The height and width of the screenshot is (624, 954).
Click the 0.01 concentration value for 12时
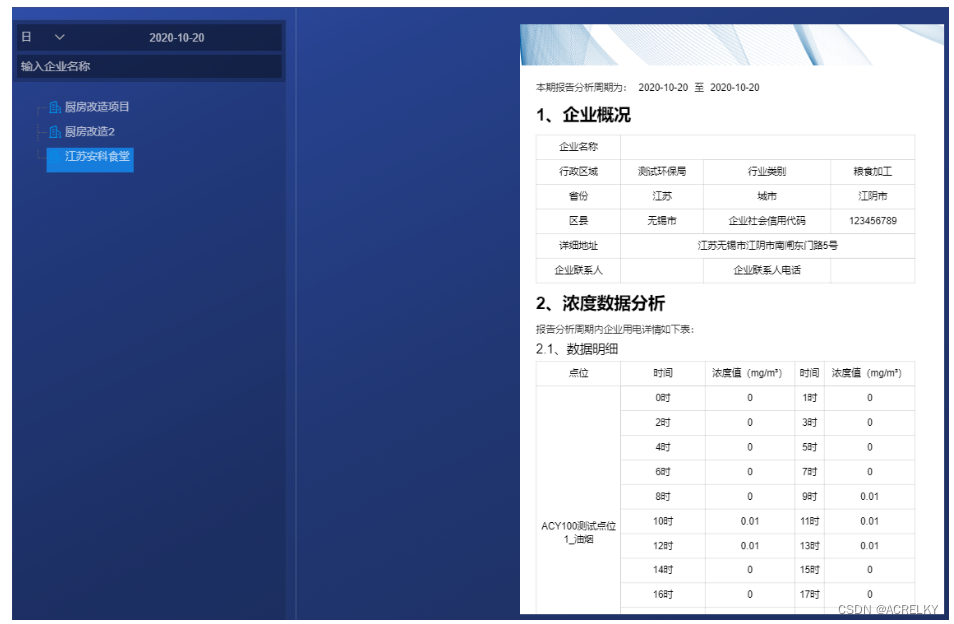tap(750, 546)
